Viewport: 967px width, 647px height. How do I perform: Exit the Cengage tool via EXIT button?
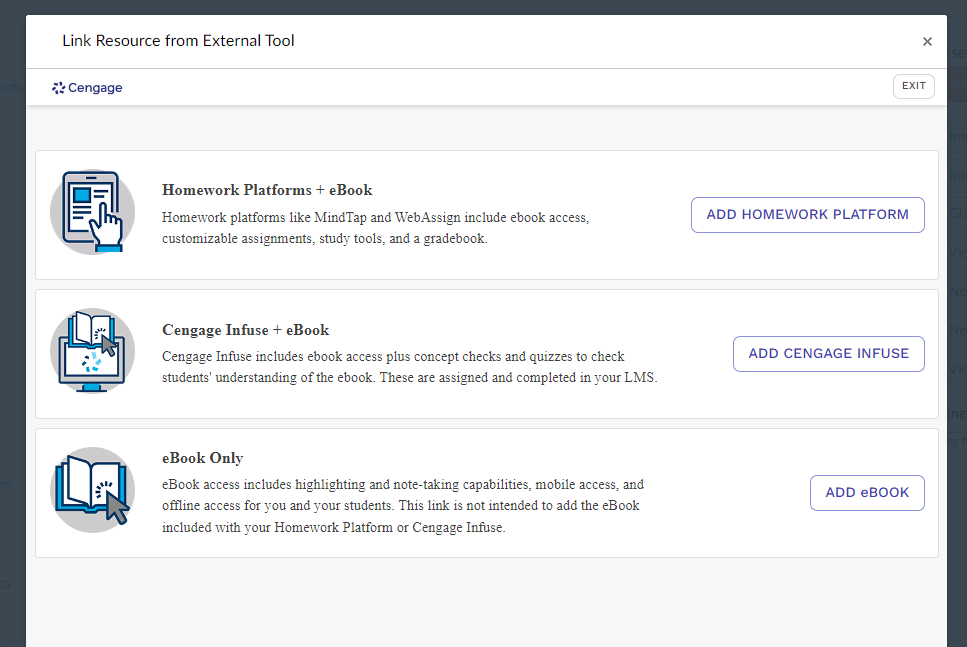[913, 86]
